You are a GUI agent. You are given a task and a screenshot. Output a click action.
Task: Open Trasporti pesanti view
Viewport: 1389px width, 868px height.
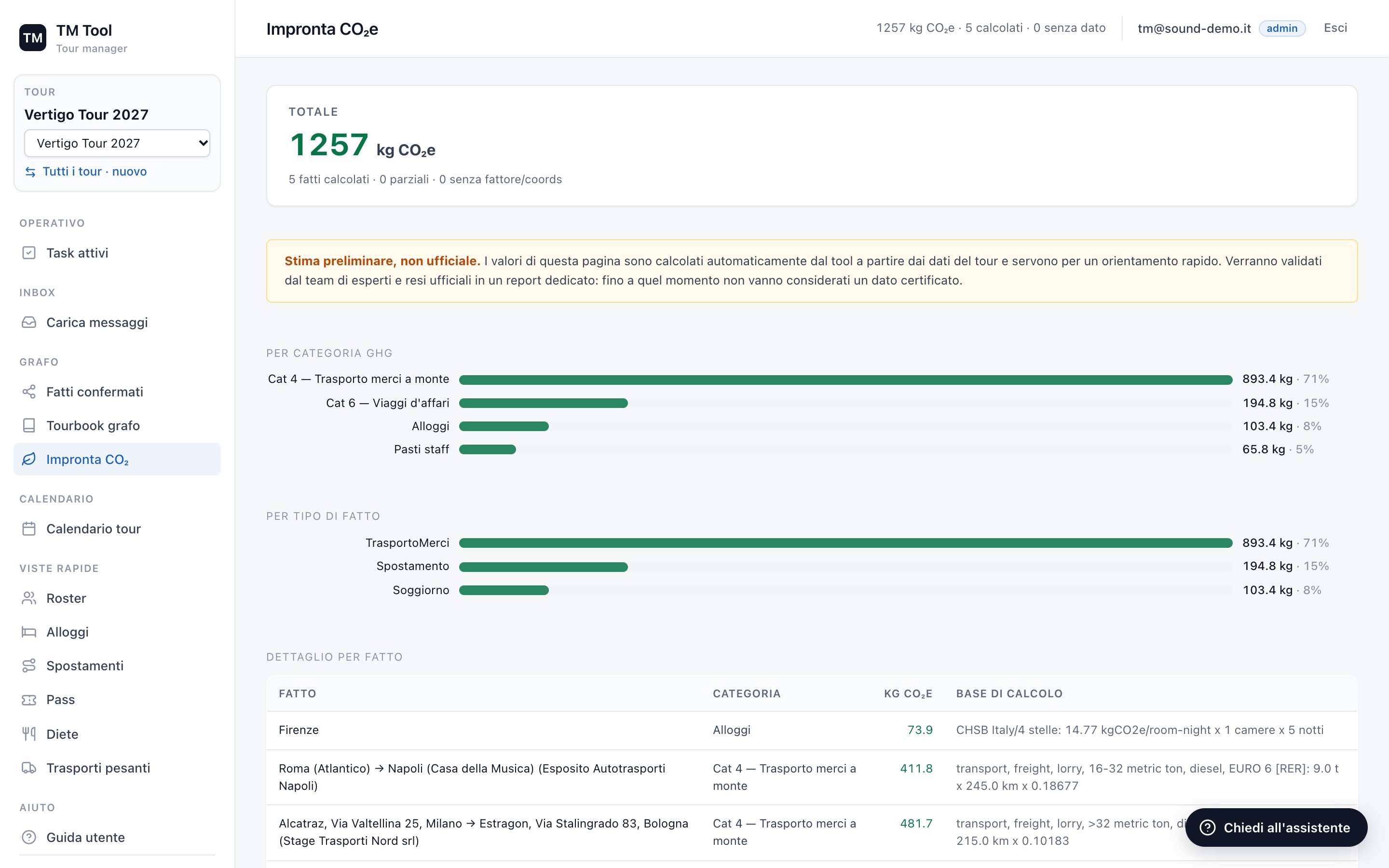117,768
